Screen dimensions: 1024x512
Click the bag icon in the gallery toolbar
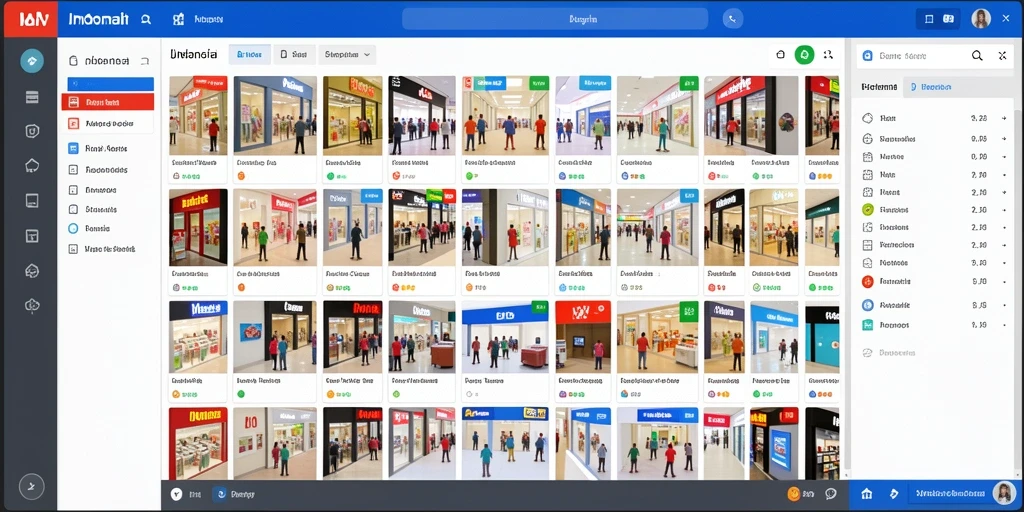tap(780, 55)
